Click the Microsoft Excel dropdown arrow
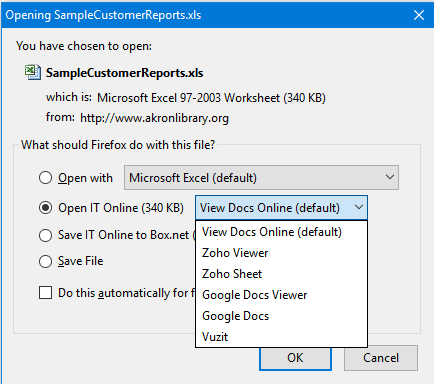This screenshot has width=434, height=384. 390,177
